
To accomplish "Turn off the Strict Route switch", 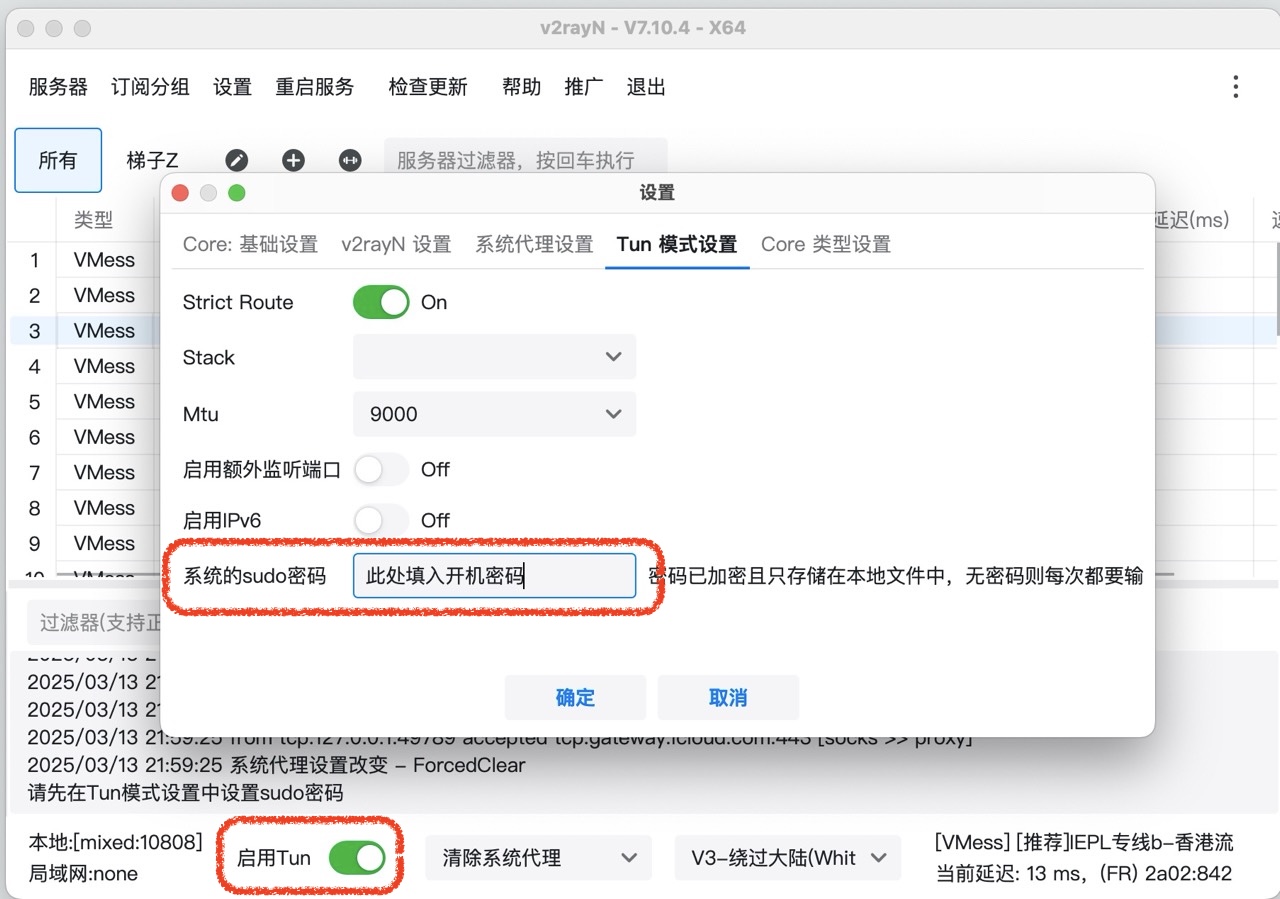I will (381, 302).
